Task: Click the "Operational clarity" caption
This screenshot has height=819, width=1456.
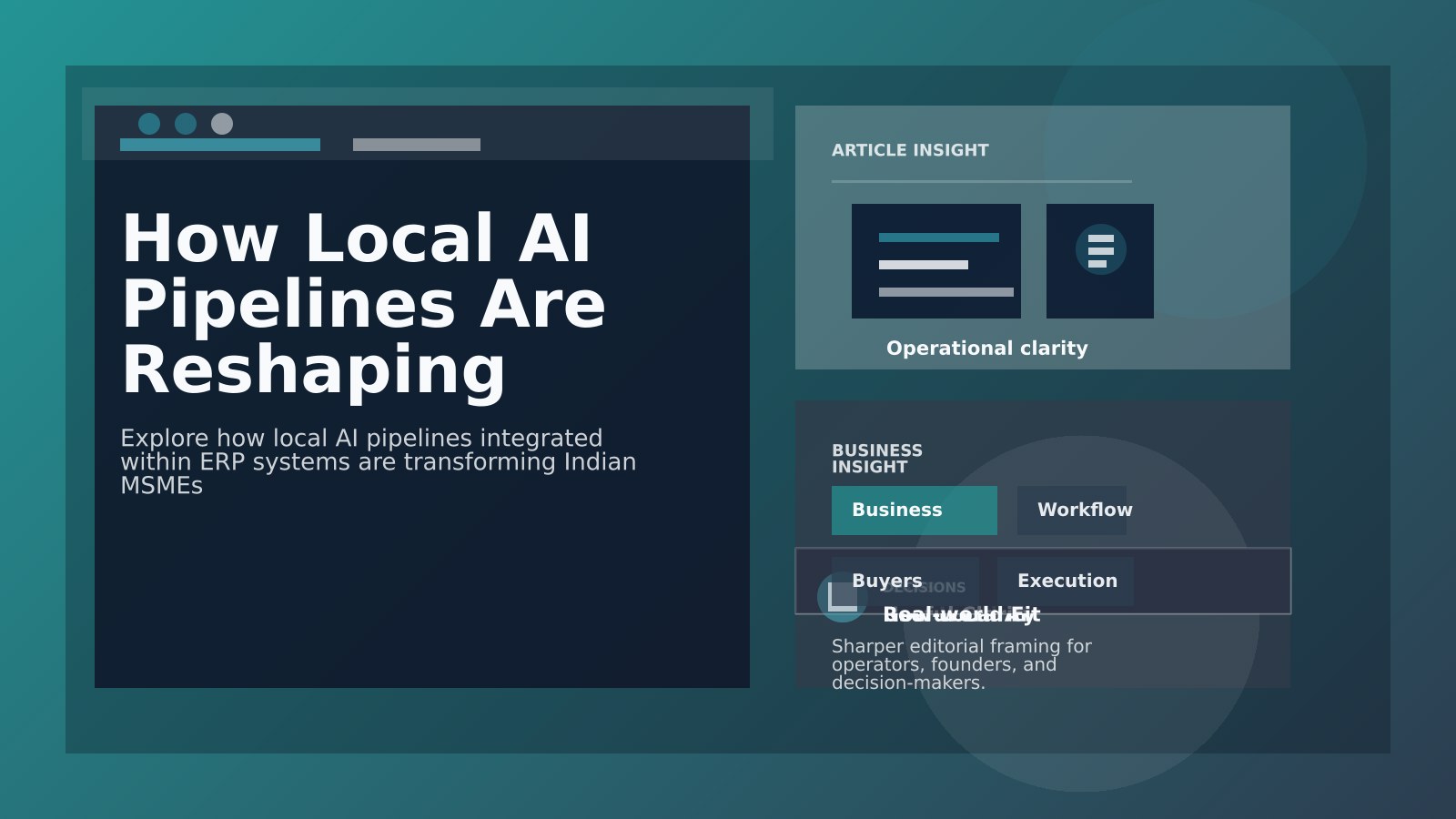Action: [987, 349]
